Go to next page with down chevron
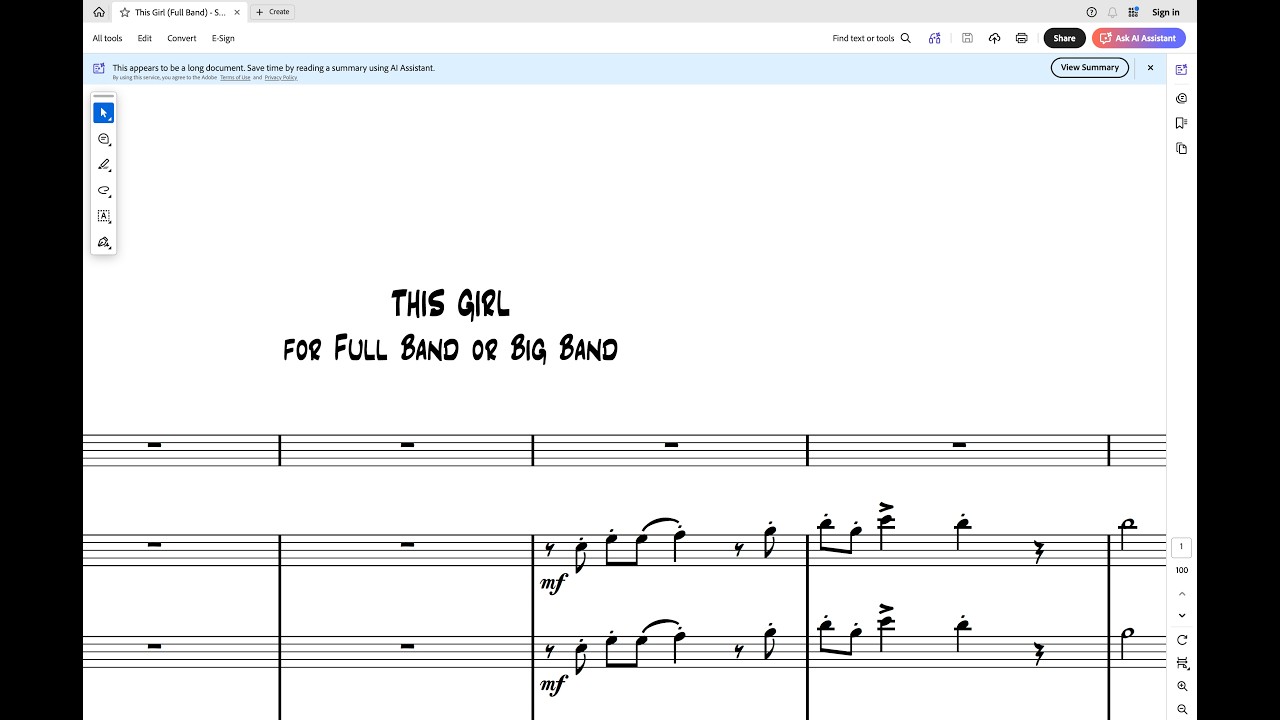Image resolution: width=1280 pixels, height=720 pixels. [1182, 615]
